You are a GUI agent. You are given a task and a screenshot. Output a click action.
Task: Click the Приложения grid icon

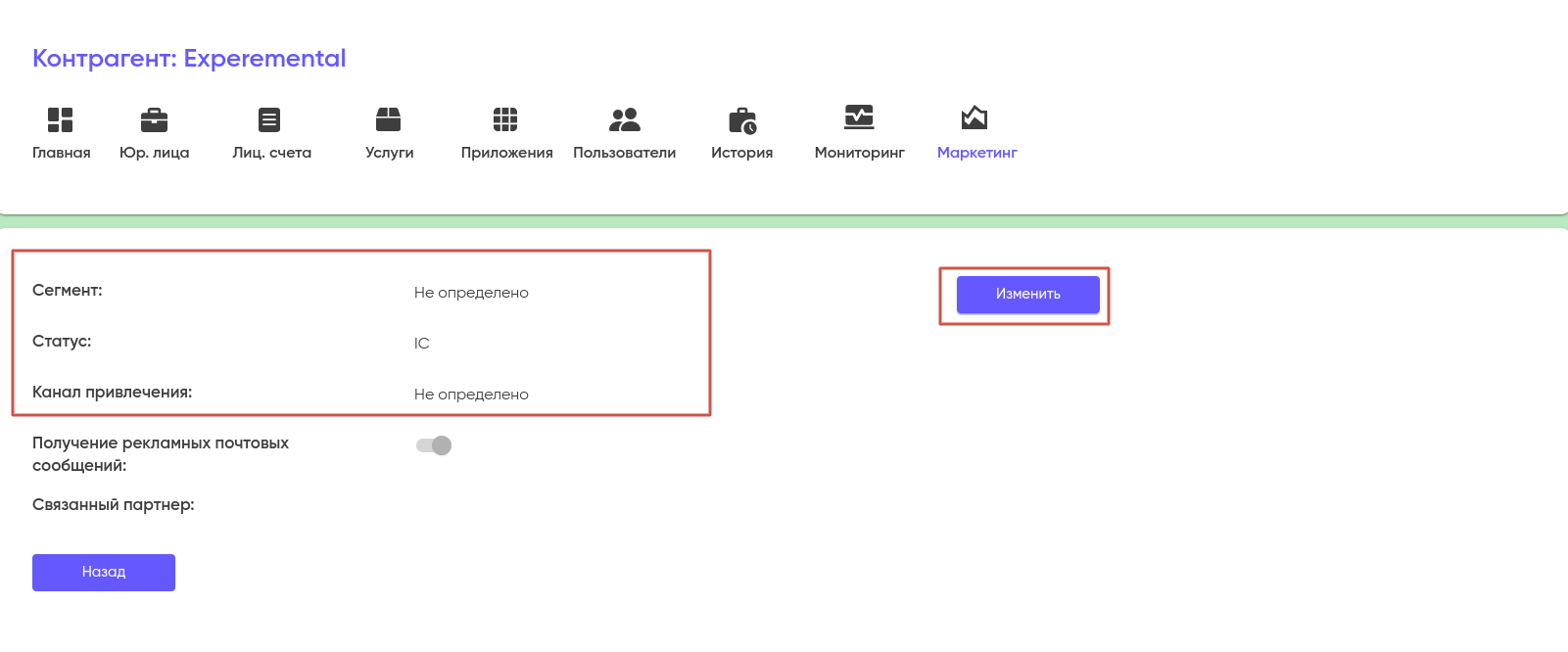point(505,119)
